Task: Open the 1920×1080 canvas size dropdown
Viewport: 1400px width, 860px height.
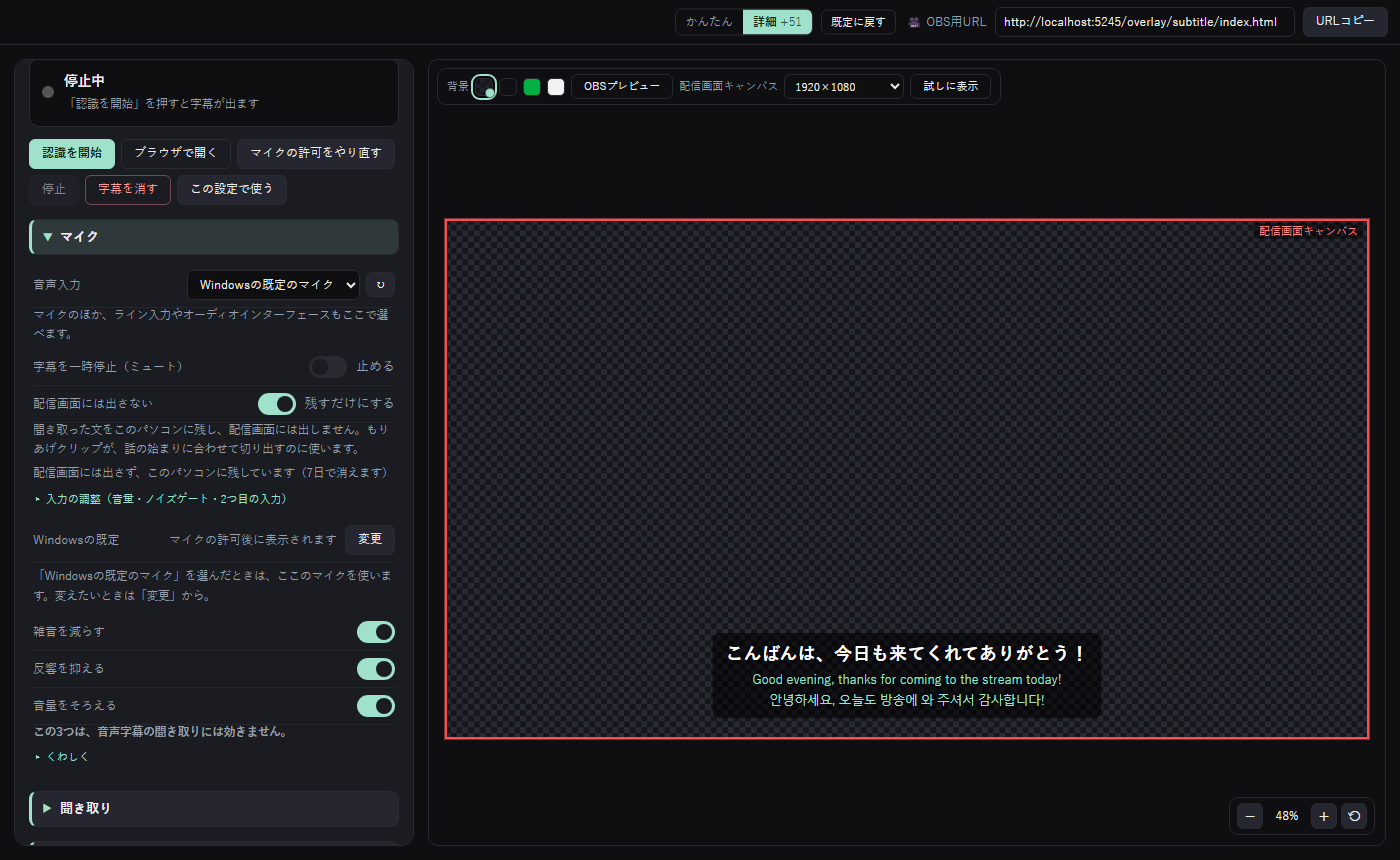Action: click(x=844, y=87)
